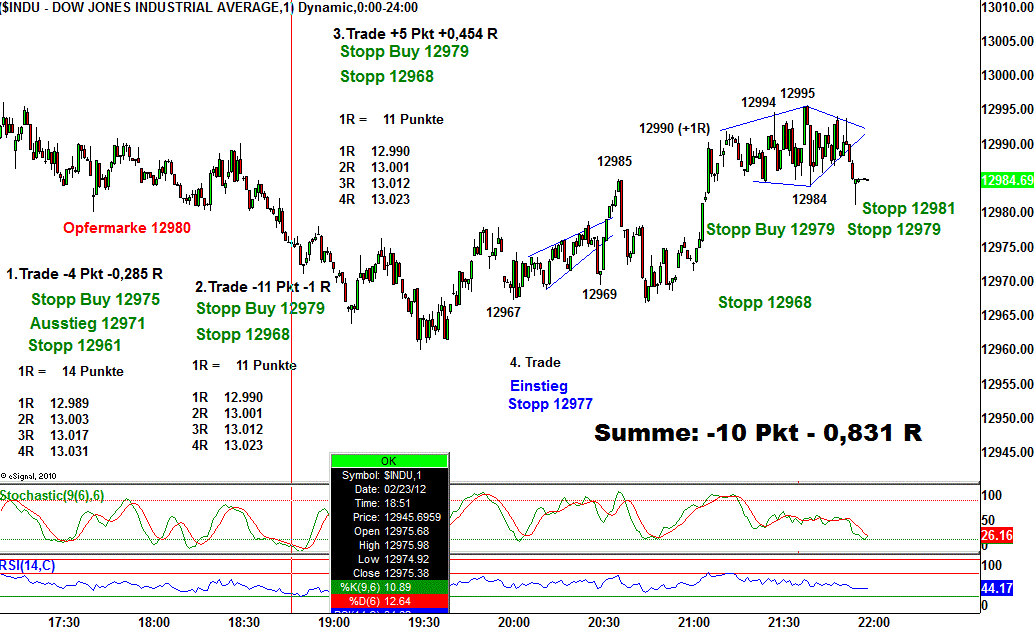Click the red %D(6) row in data window
The height and width of the screenshot is (632, 1036).
click(x=389, y=601)
